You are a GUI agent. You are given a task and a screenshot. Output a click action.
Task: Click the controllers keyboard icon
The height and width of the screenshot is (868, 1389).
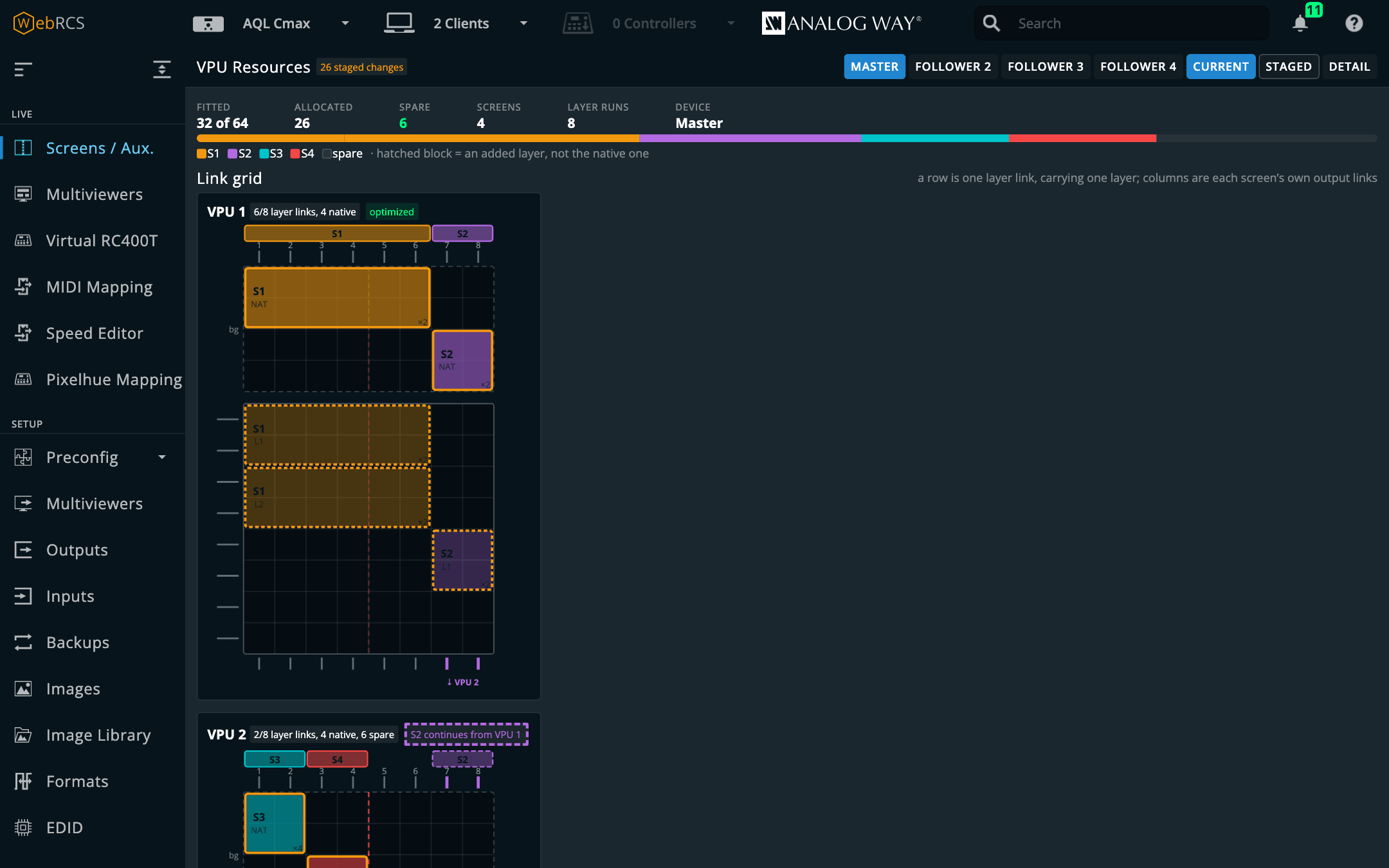point(577,23)
